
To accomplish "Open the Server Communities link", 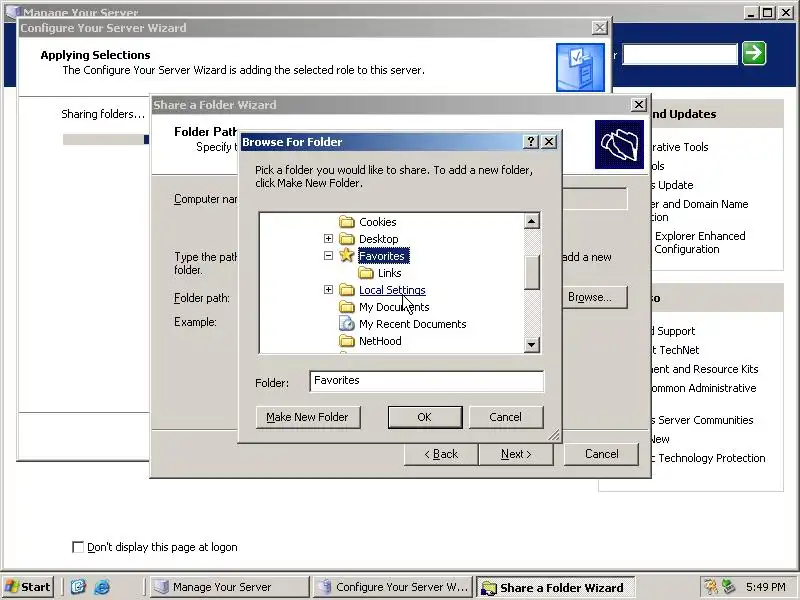I will pyautogui.click(x=705, y=420).
